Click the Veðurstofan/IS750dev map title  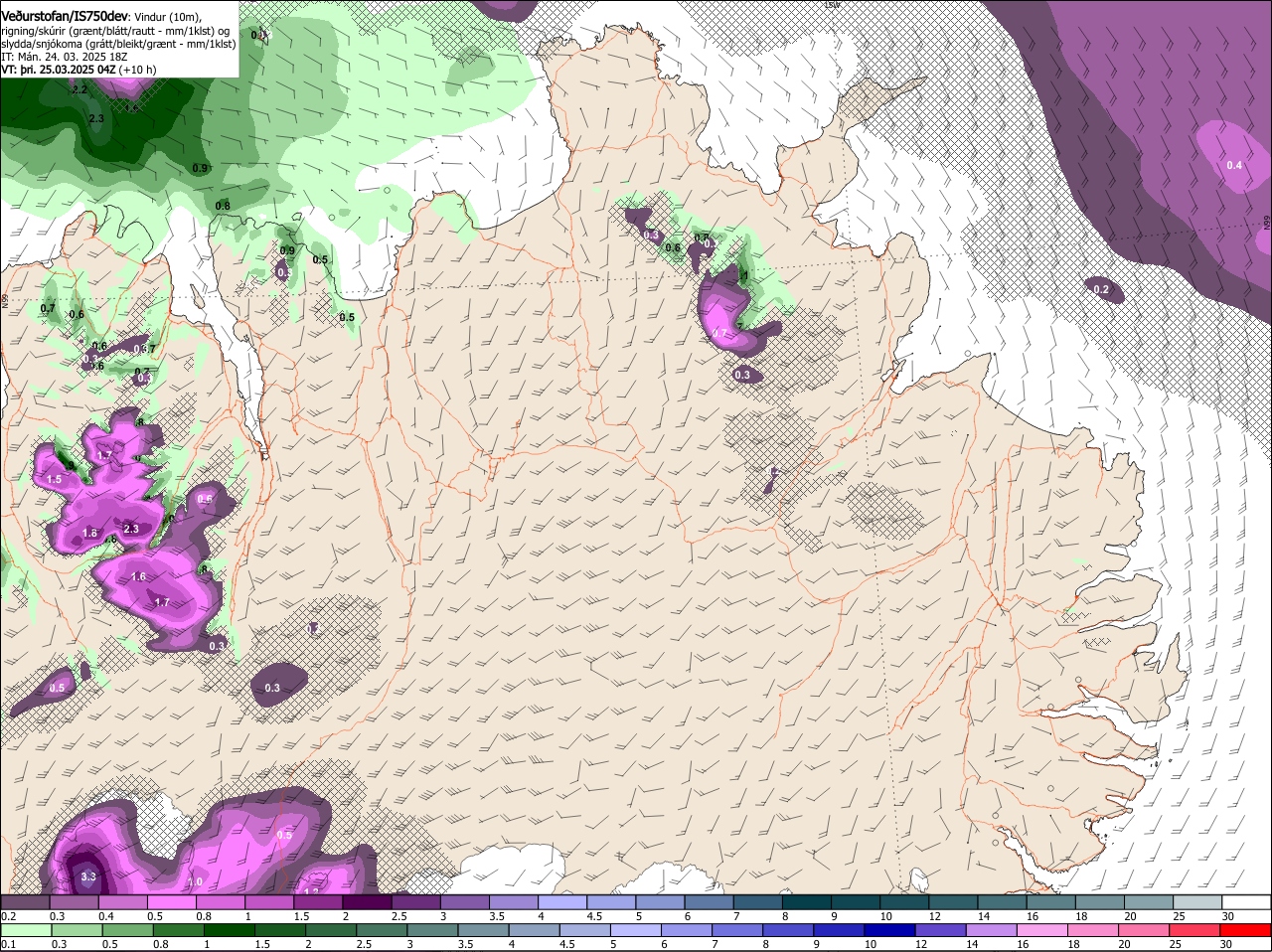pos(66,16)
